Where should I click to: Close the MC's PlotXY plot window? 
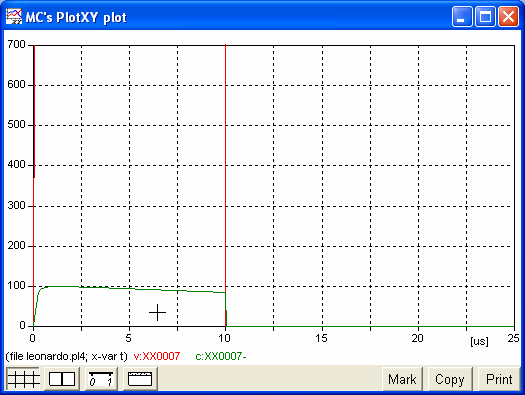coord(508,16)
